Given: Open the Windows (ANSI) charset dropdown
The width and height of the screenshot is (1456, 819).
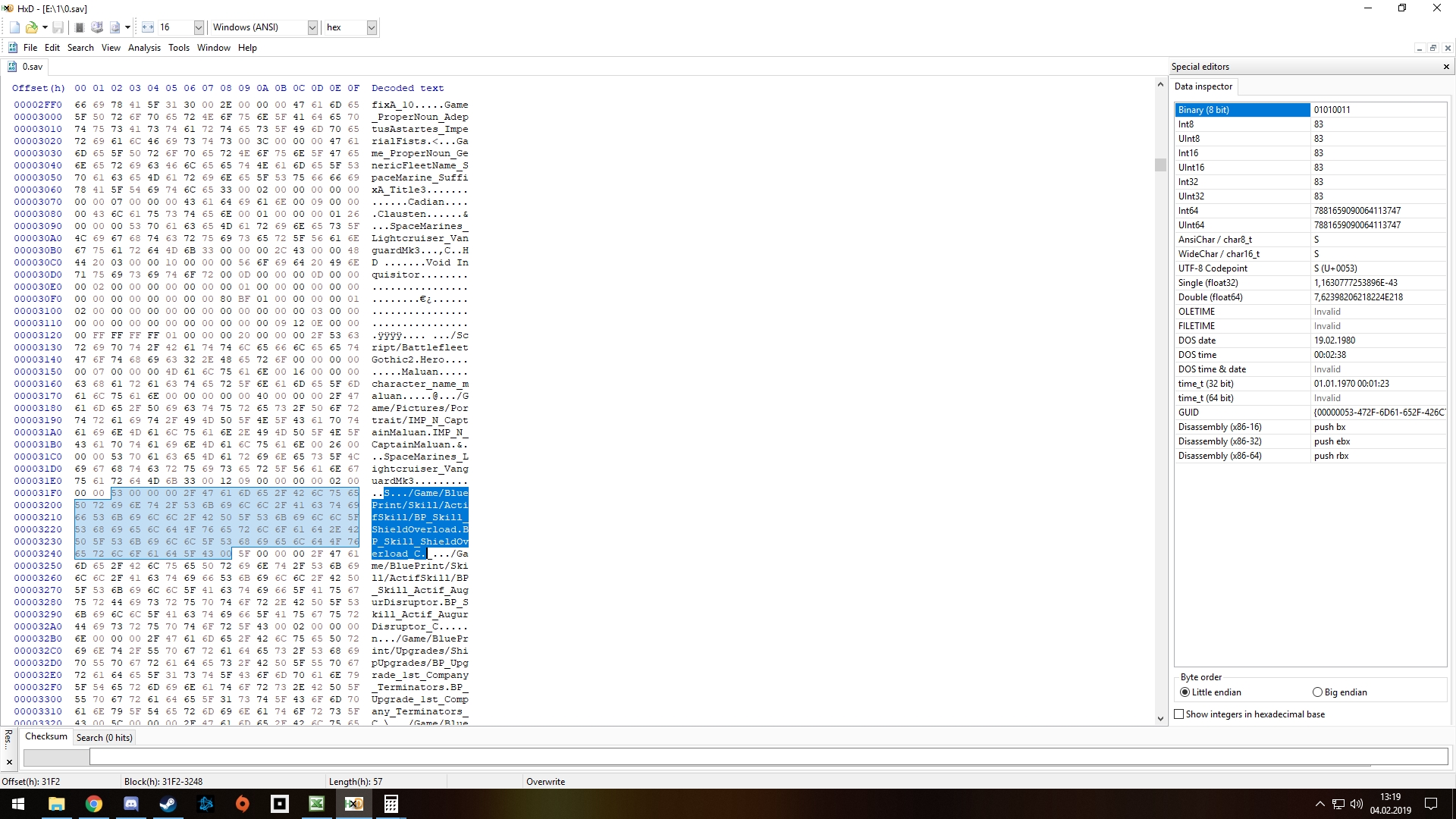Looking at the screenshot, I should (x=312, y=27).
